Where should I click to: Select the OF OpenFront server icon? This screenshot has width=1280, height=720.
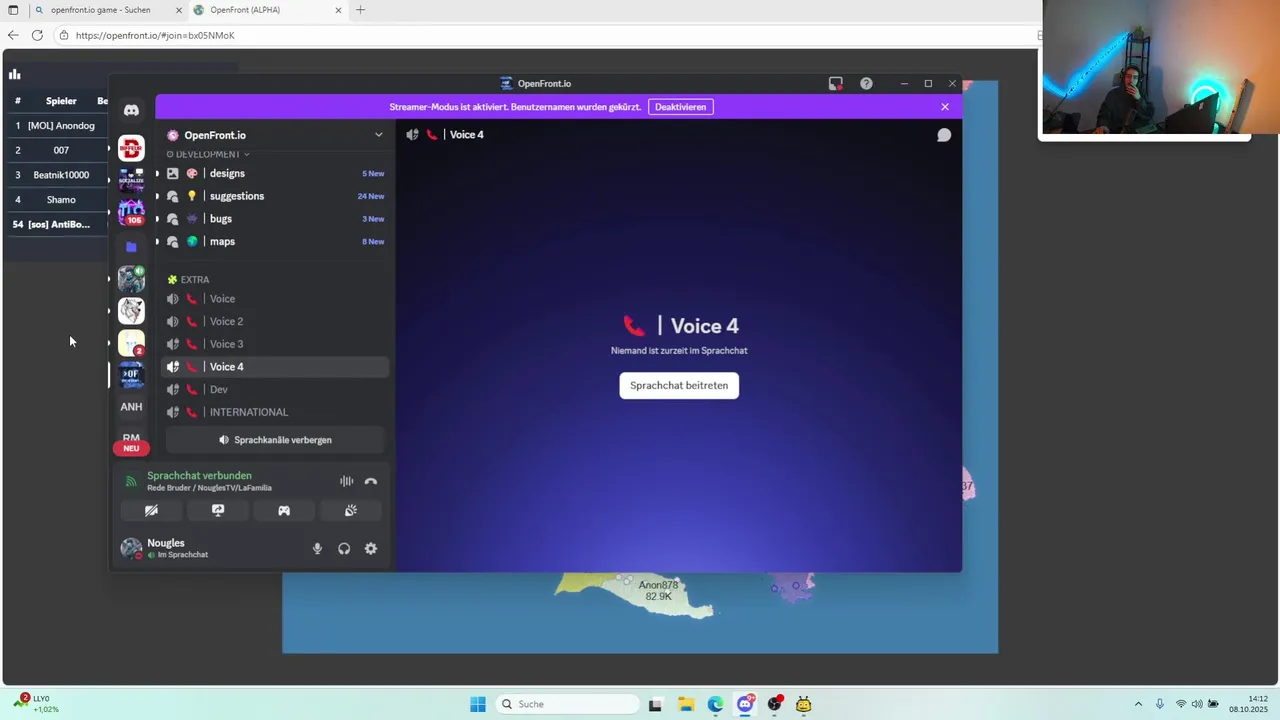(x=131, y=375)
